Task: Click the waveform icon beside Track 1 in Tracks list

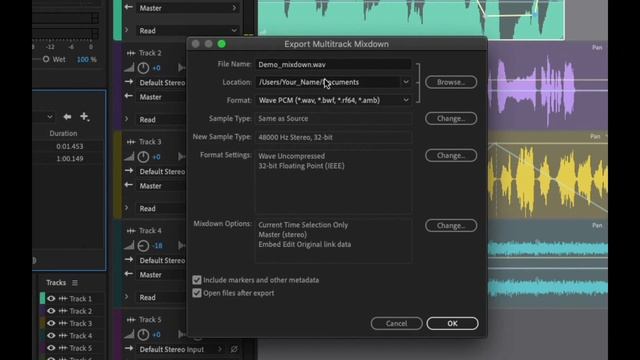Action: pos(63,299)
